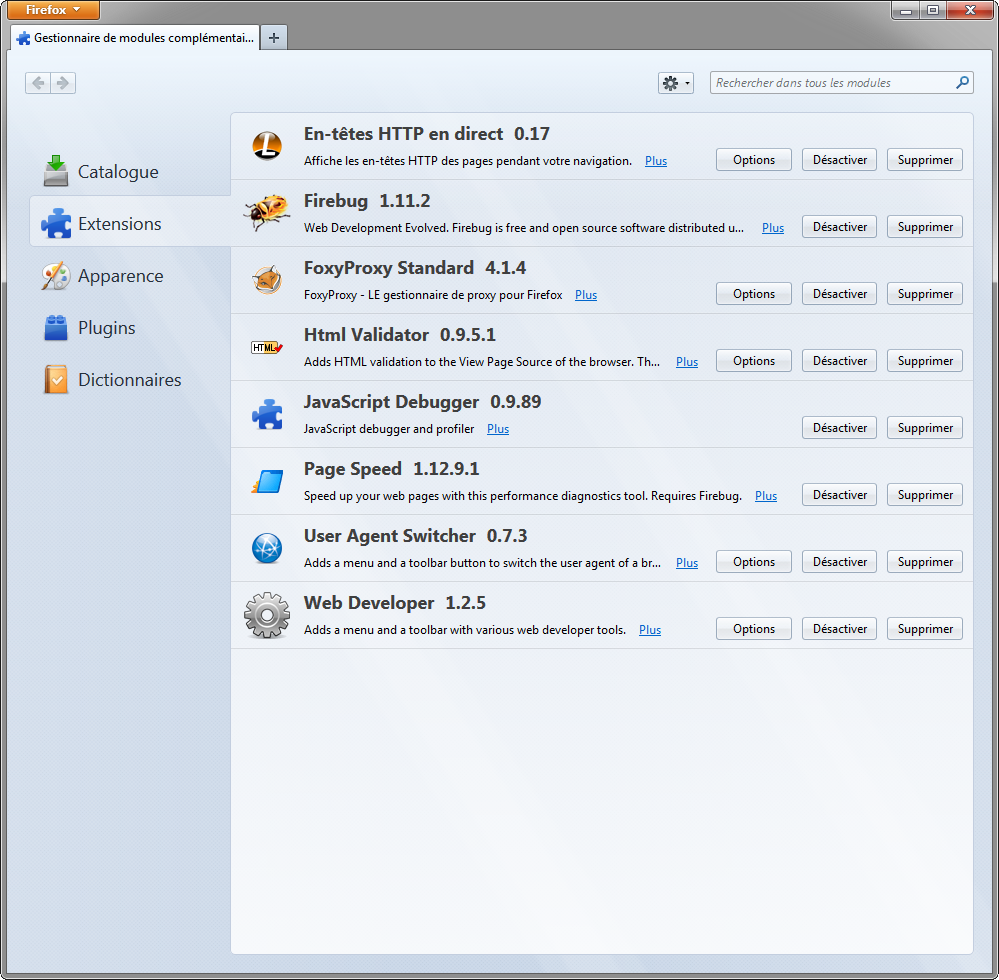999x980 pixels.
Task: Click the FoxyProxy Standard fox icon
Action: pos(267,279)
